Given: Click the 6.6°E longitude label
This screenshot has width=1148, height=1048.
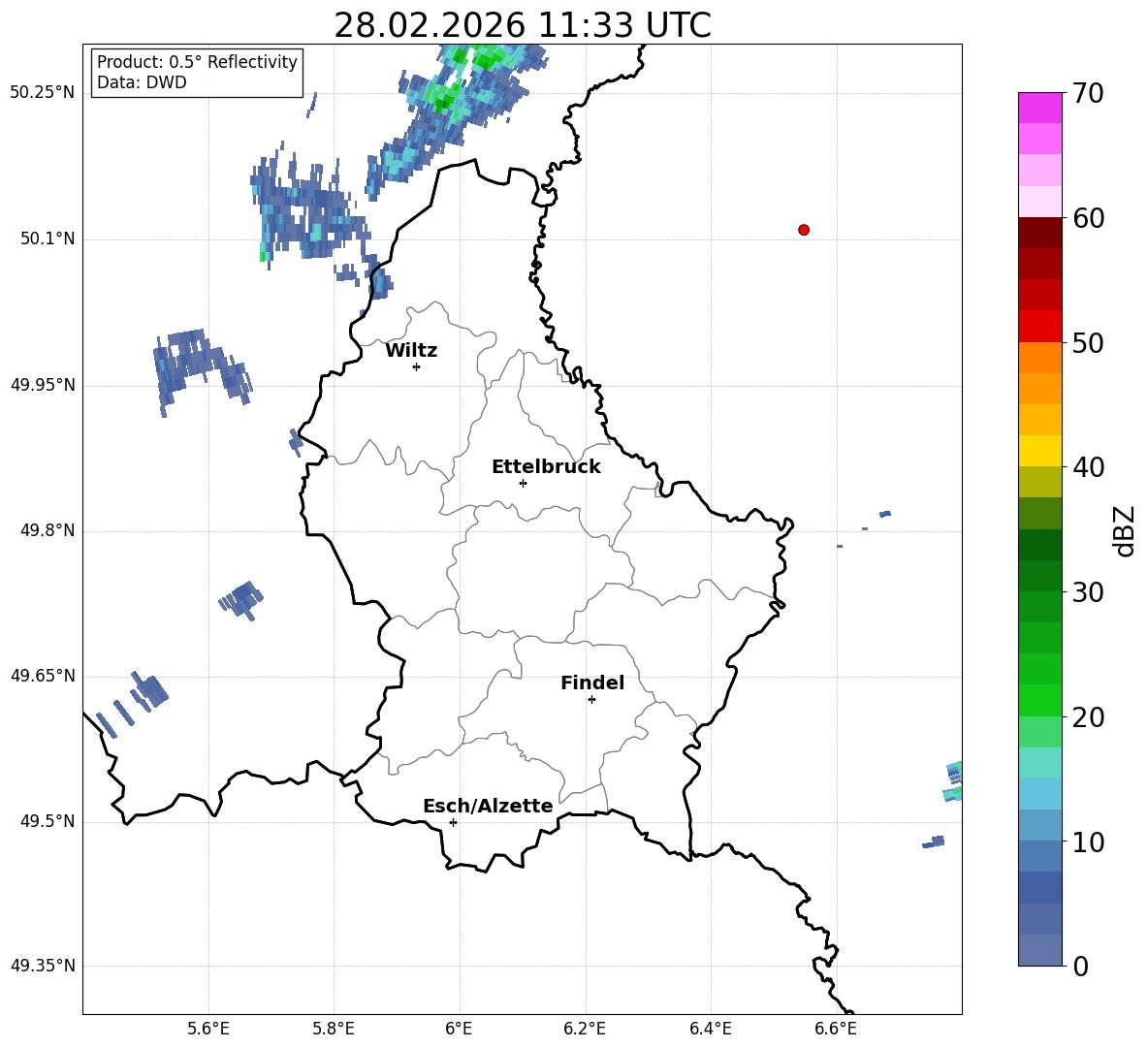Looking at the screenshot, I should tap(836, 1029).
